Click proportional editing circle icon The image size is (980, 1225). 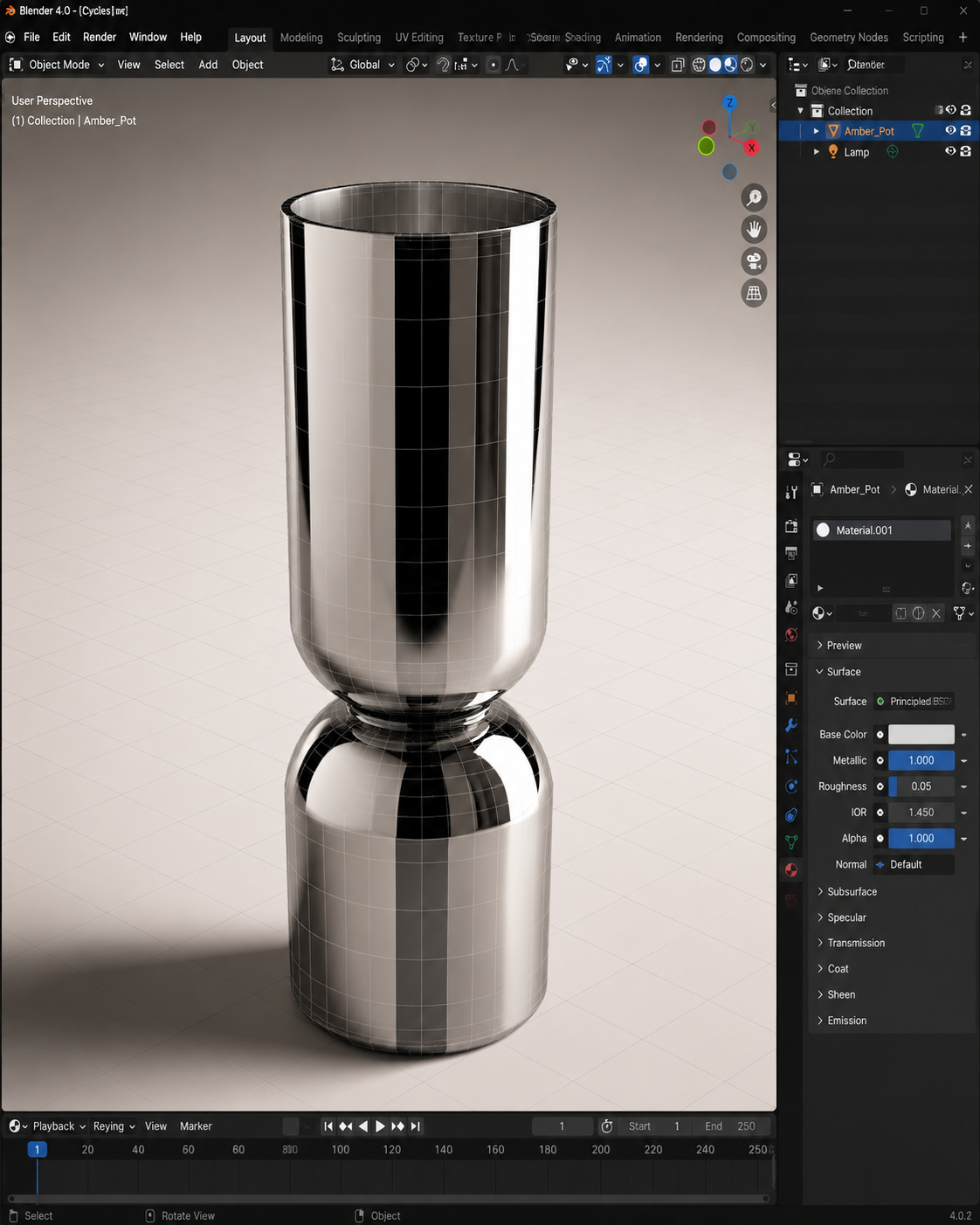click(493, 65)
